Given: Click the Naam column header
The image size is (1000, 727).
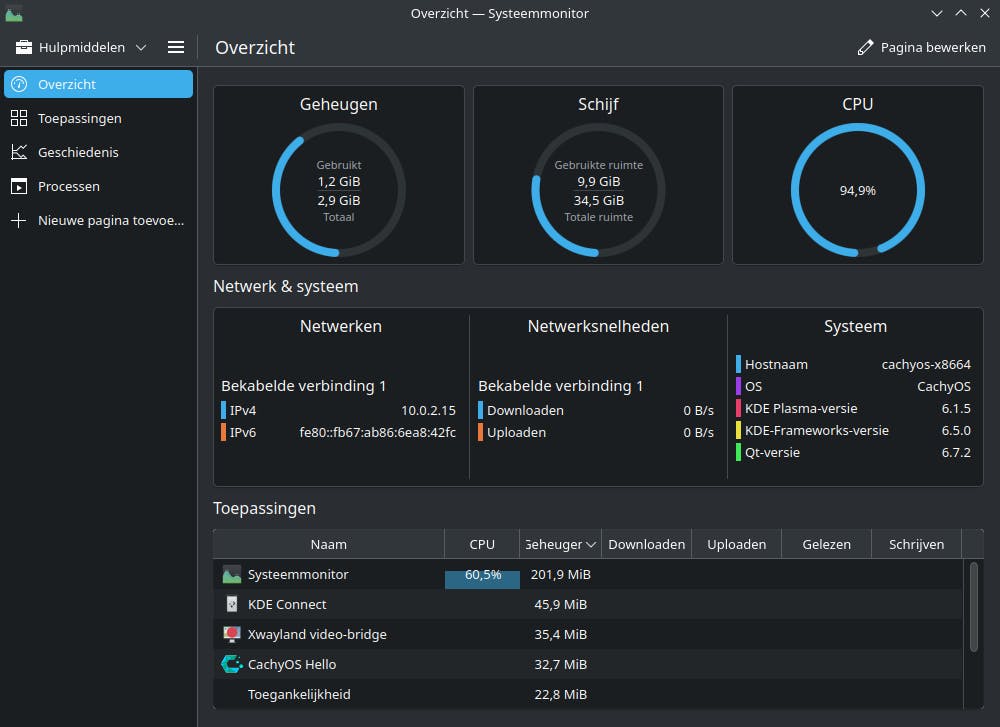Looking at the screenshot, I should click(328, 544).
